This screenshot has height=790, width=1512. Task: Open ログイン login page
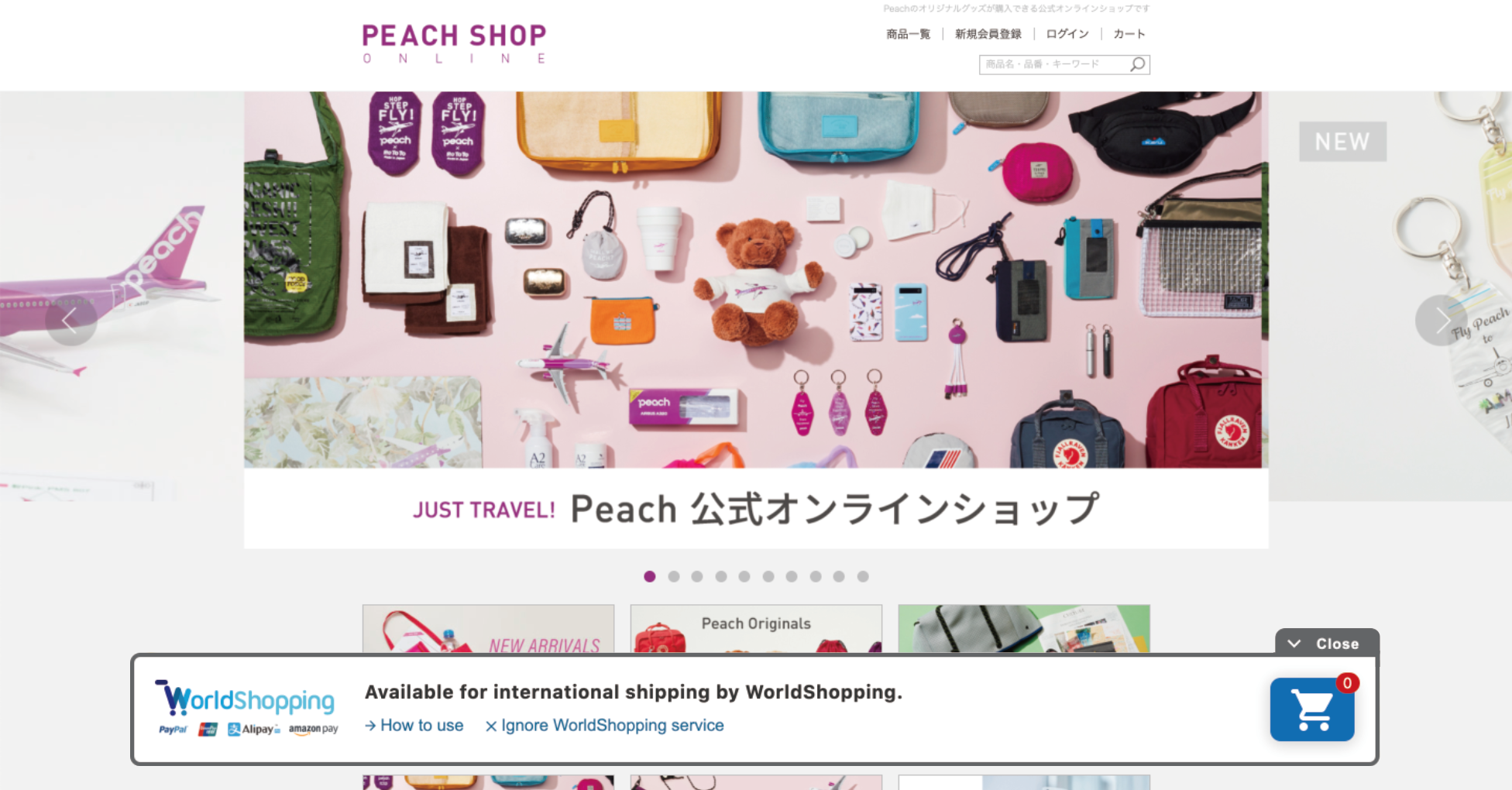point(1067,34)
